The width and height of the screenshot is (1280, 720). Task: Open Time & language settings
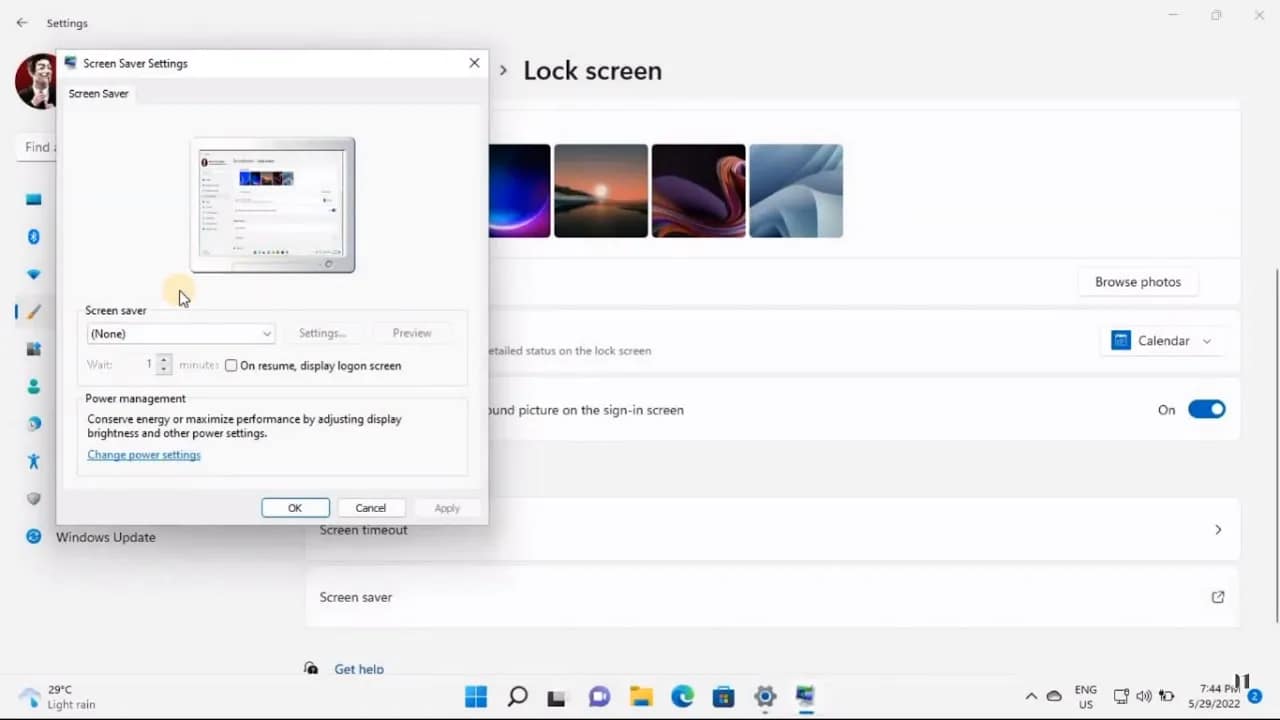33,423
